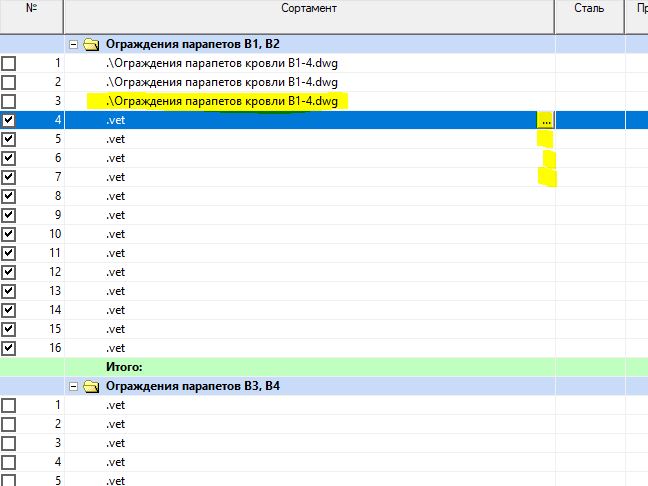Uncheck the checkbox of row 13

point(9,291)
